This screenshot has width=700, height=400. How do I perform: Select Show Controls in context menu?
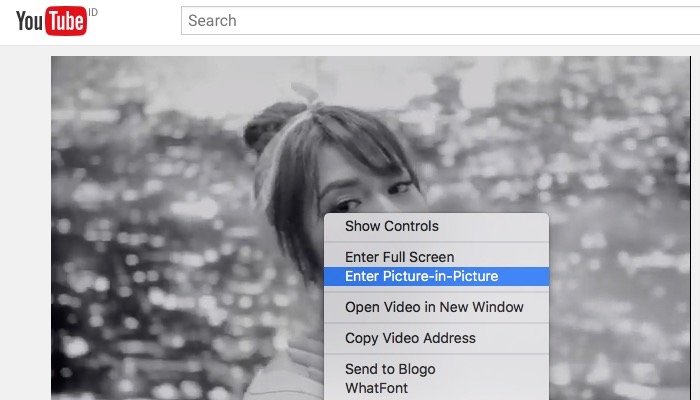pyautogui.click(x=436, y=226)
